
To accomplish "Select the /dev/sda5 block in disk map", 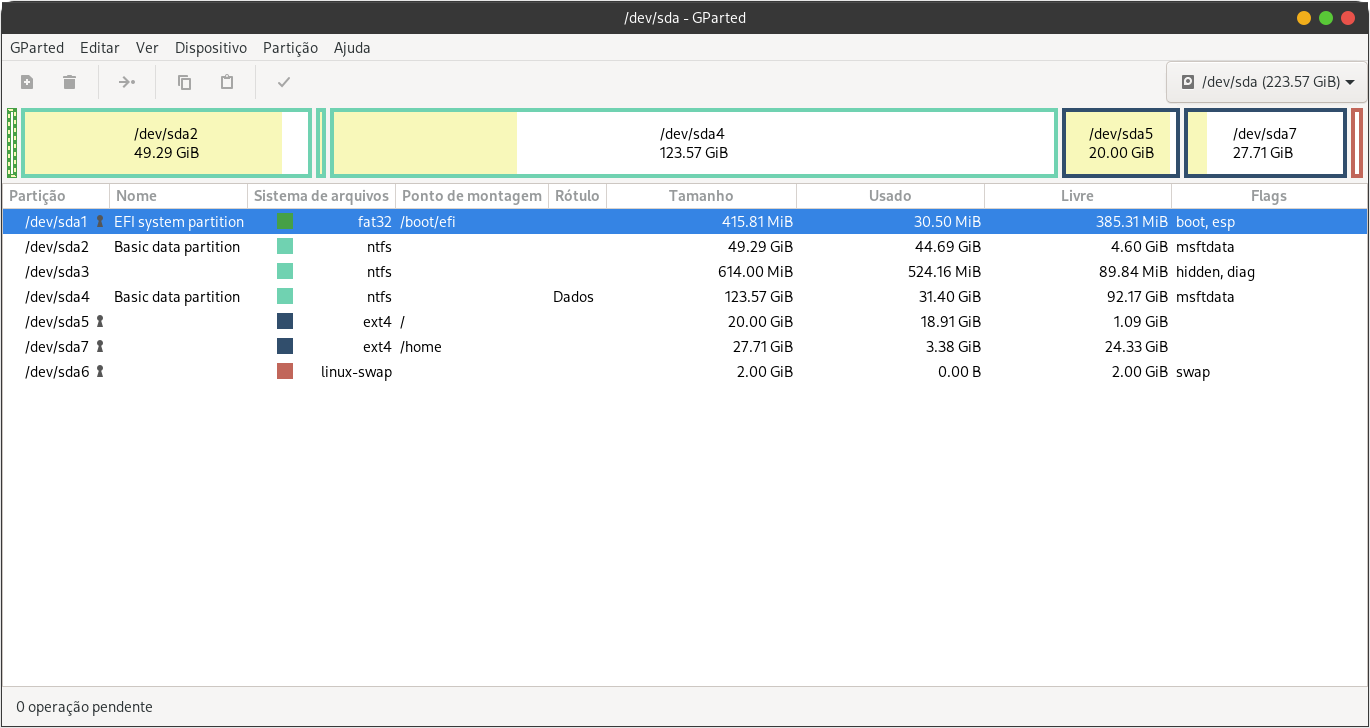I will (1121, 143).
